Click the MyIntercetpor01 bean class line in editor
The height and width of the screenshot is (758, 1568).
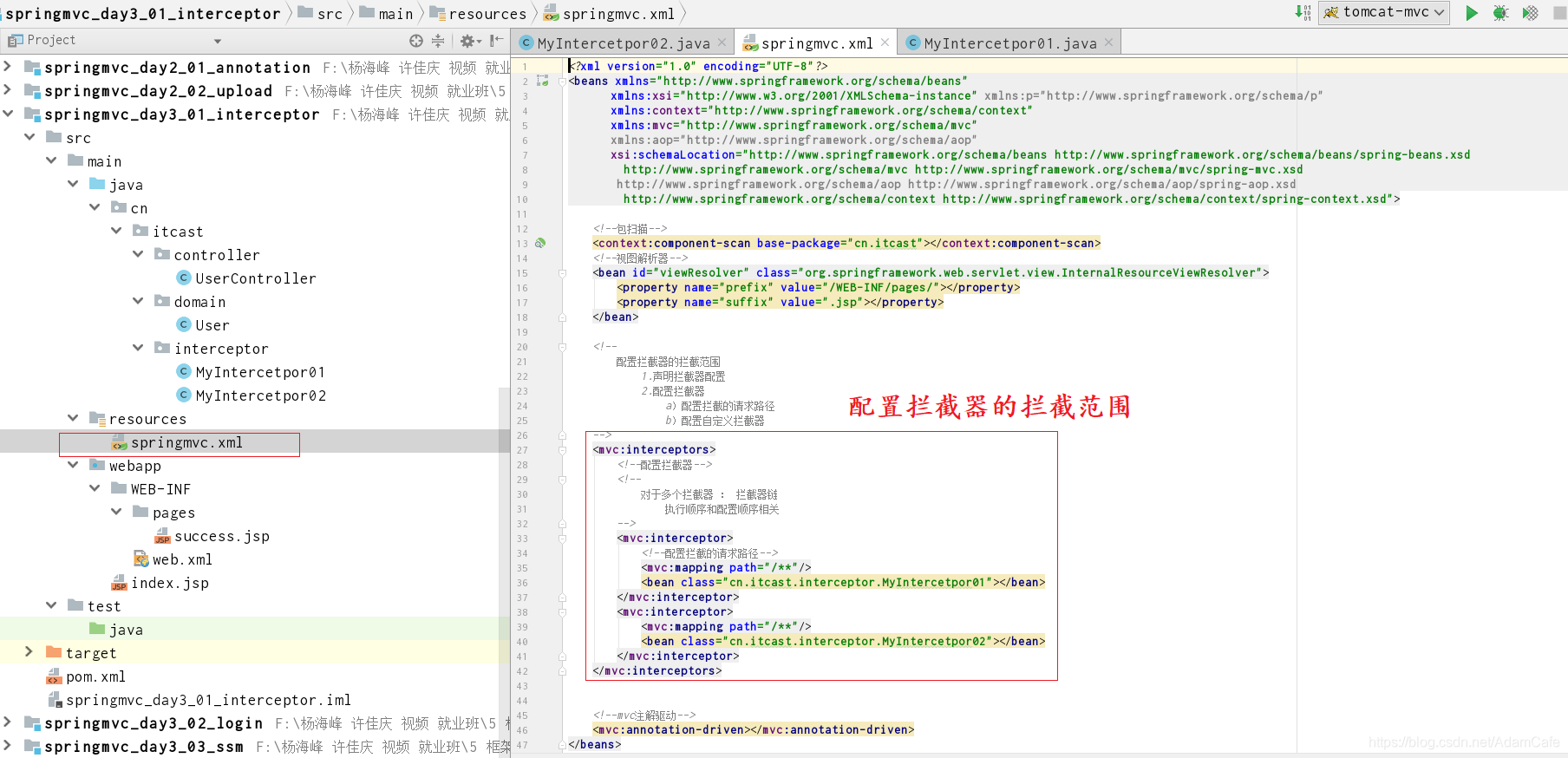pyautogui.click(x=843, y=583)
